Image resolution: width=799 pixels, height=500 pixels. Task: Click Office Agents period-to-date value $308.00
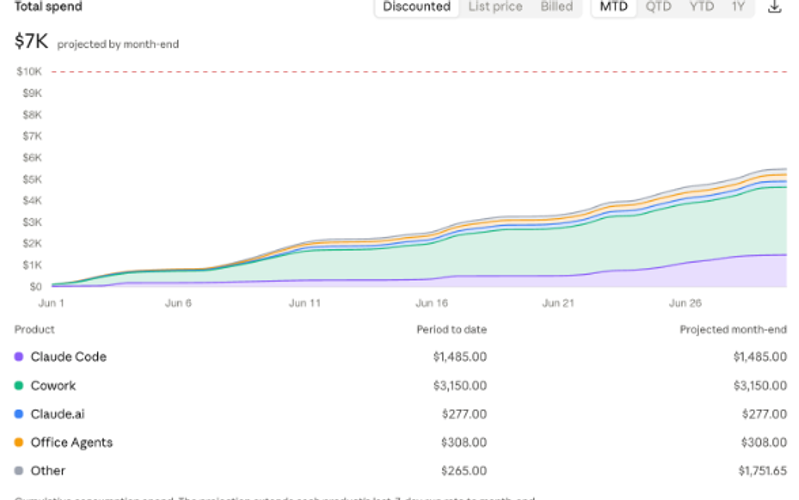(x=464, y=442)
